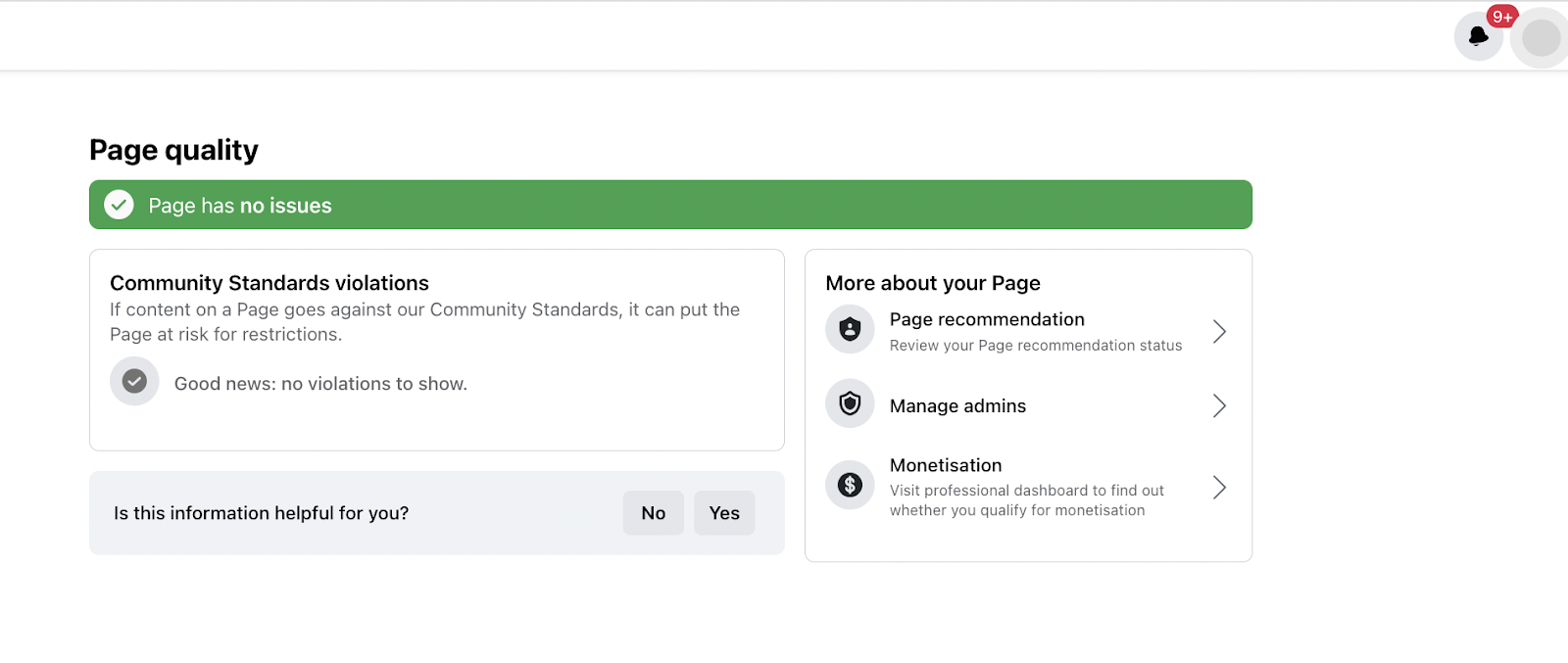Expand Page recommendation with its chevron
Image resolution: width=1568 pixels, height=663 pixels.
click(x=1219, y=331)
